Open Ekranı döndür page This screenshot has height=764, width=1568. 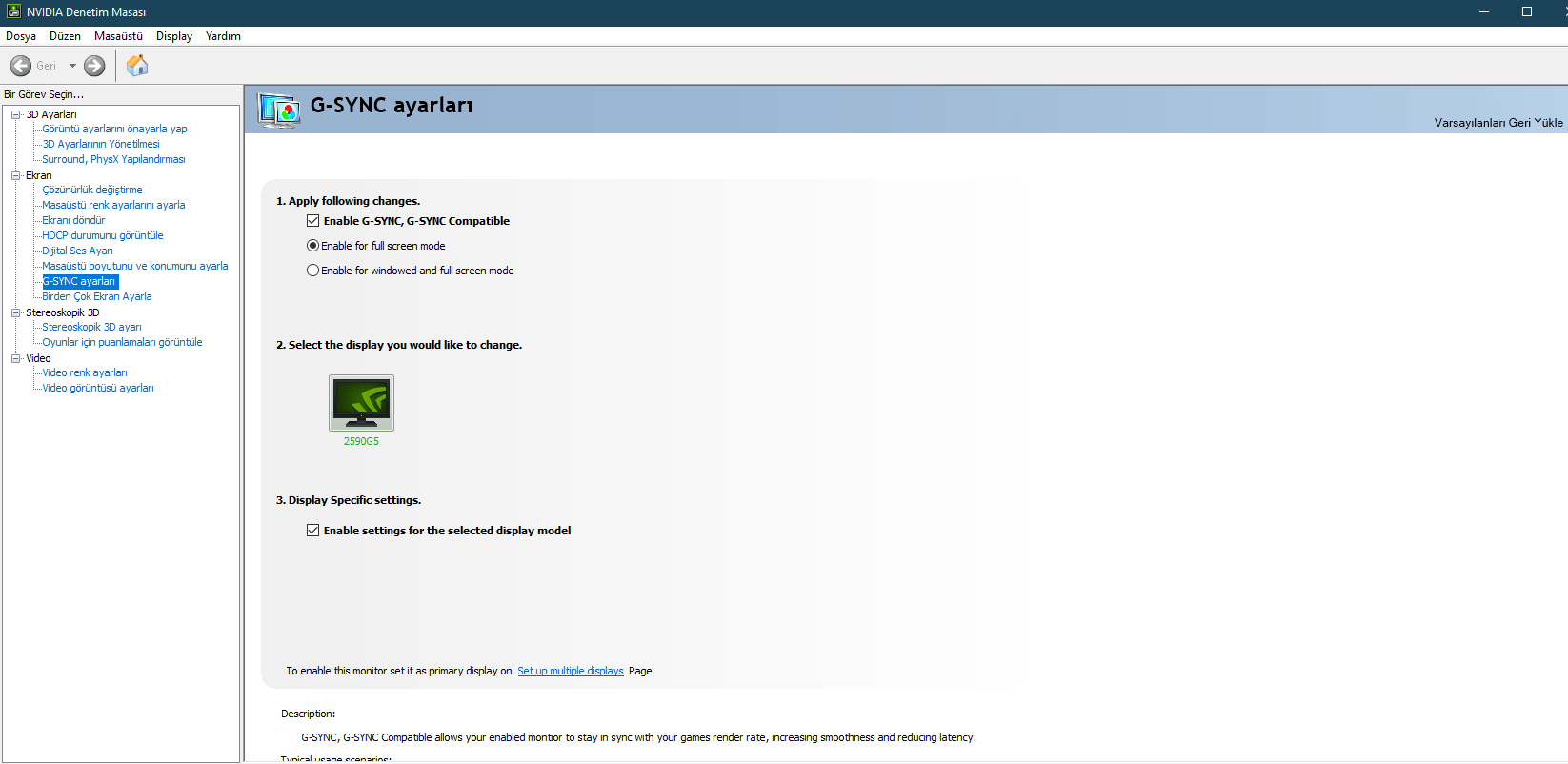tap(73, 220)
